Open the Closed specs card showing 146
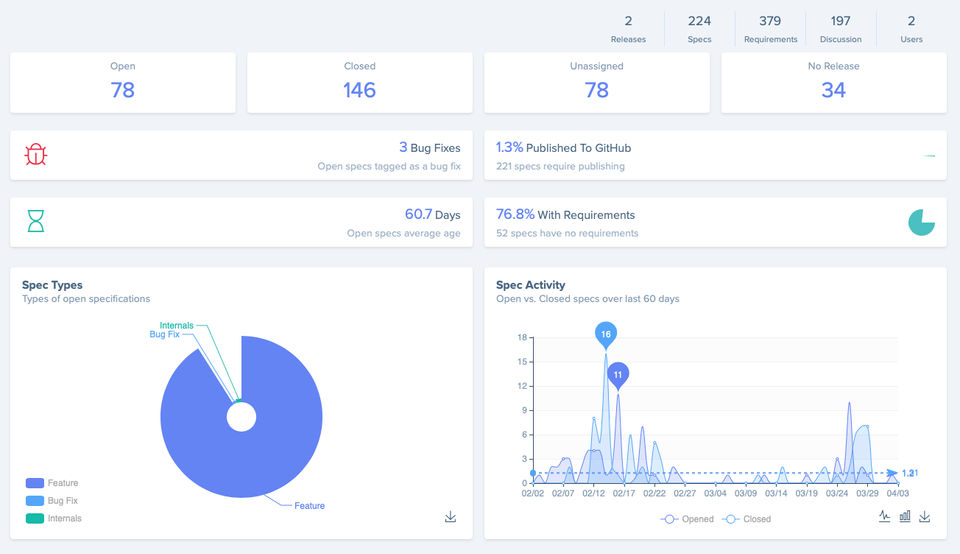The height and width of the screenshot is (554, 960). coord(359,83)
